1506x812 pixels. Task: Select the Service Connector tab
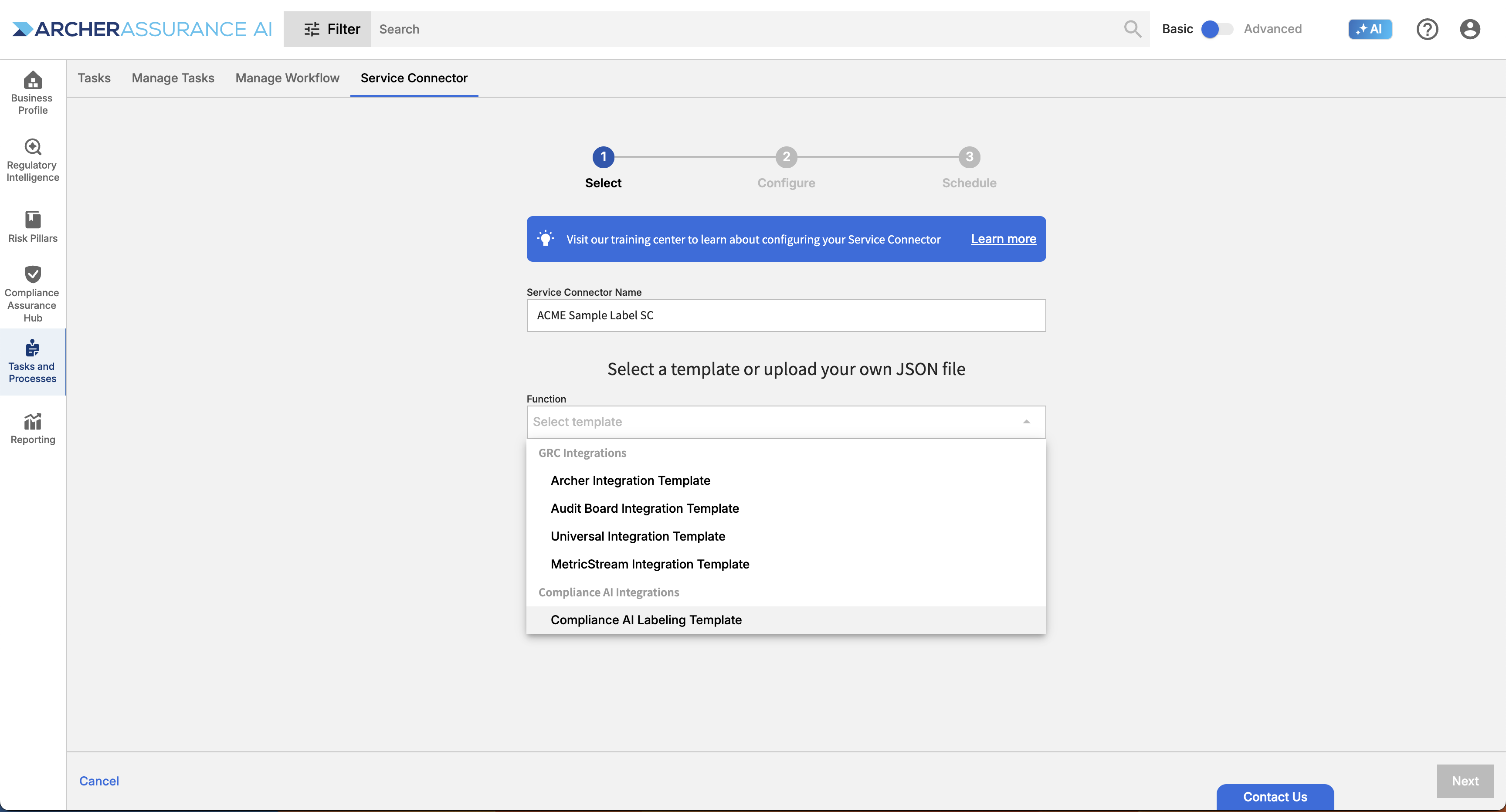click(414, 78)
